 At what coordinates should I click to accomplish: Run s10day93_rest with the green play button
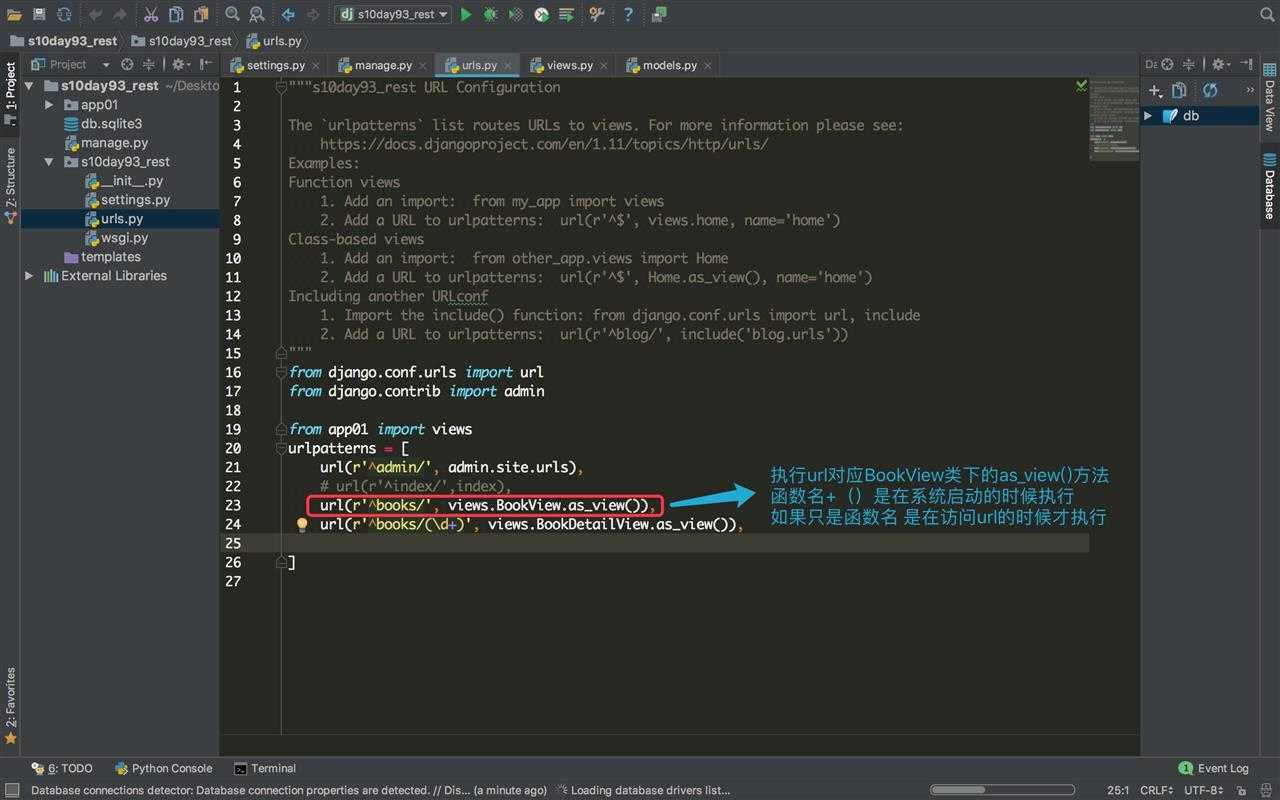pyautogui.click(x=466, y=14)
